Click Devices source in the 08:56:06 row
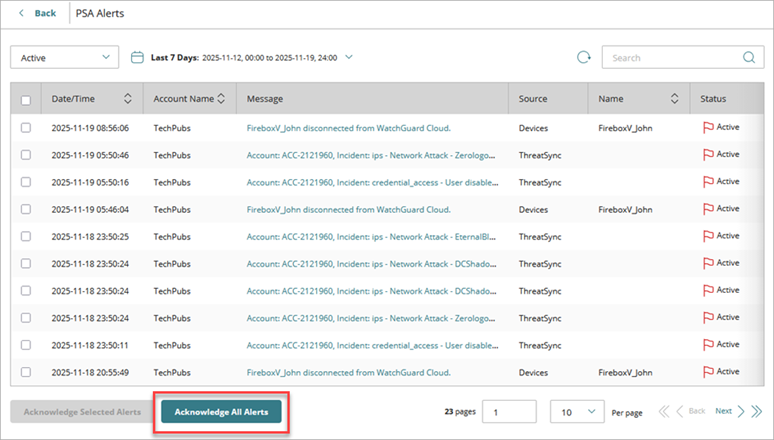 tap(533, 128)
